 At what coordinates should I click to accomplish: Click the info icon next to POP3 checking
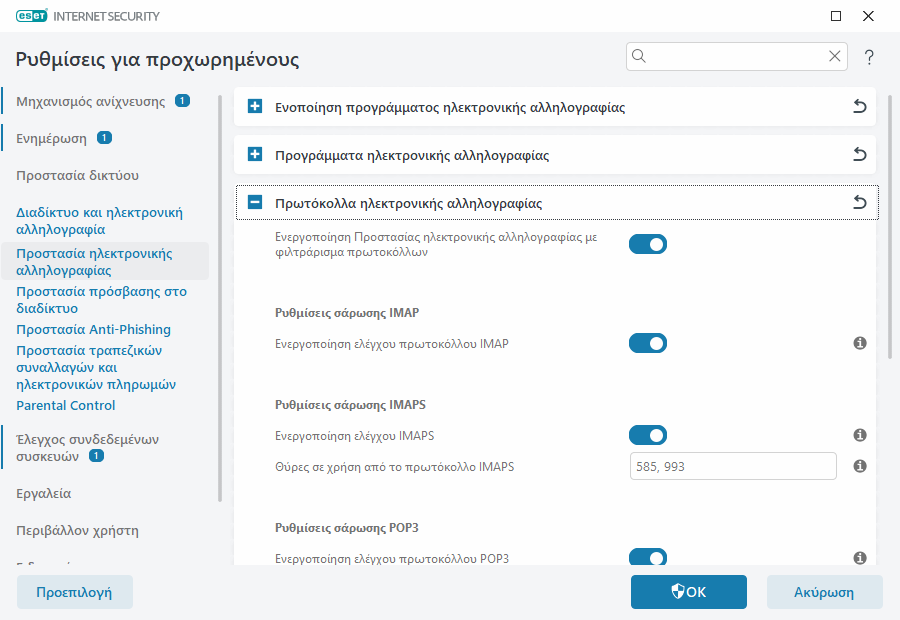point(860,558)
